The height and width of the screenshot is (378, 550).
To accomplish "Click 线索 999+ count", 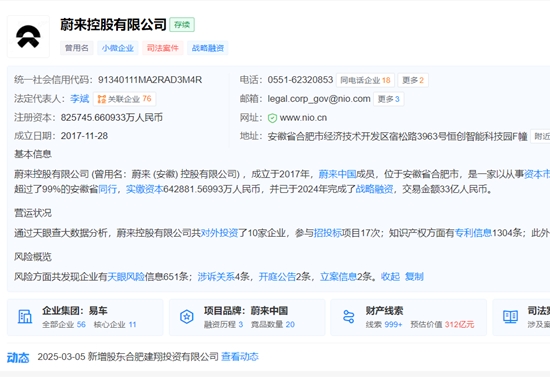I will (384, 325).
